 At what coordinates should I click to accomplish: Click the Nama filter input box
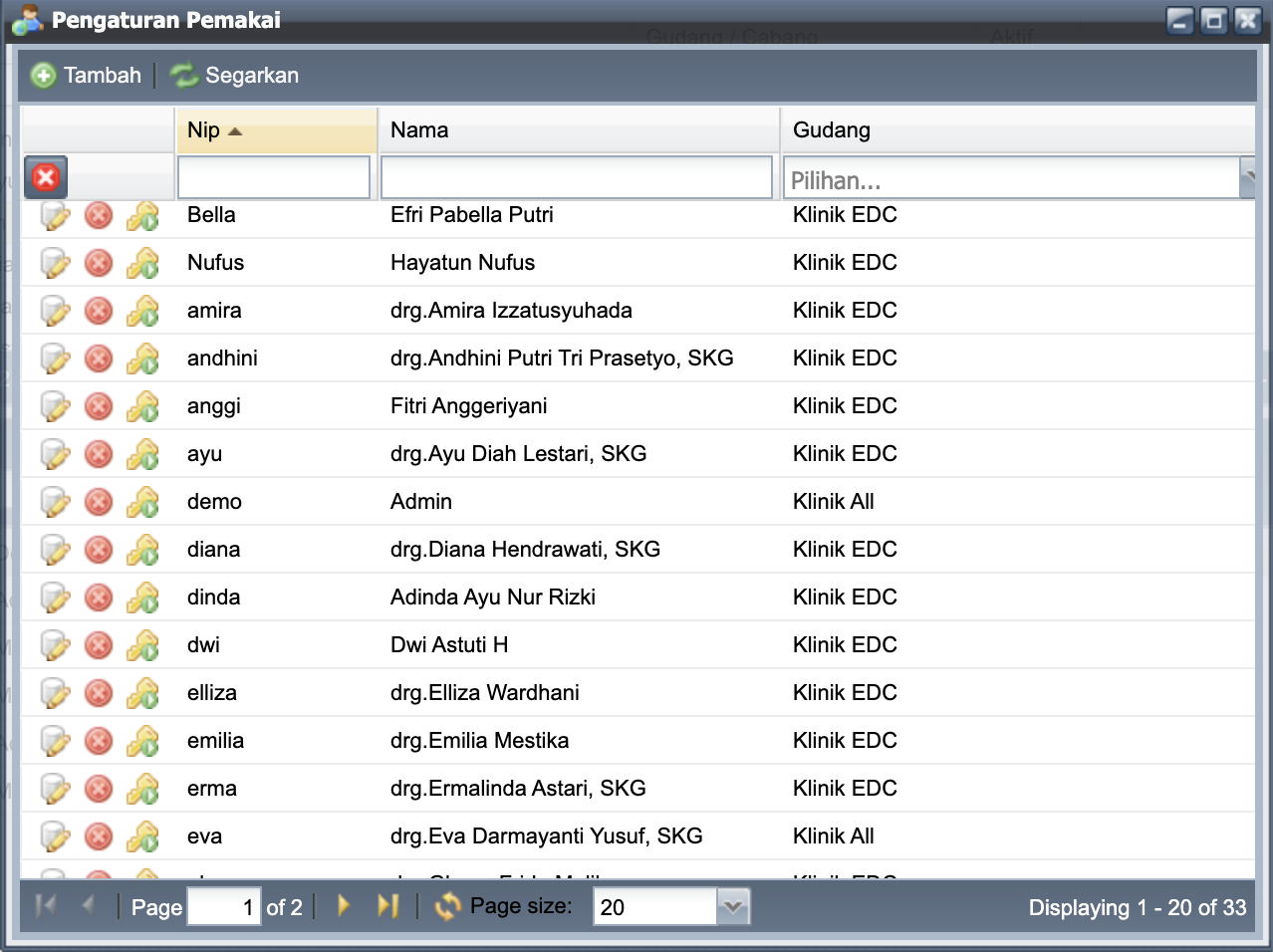[x=577, y=178]
